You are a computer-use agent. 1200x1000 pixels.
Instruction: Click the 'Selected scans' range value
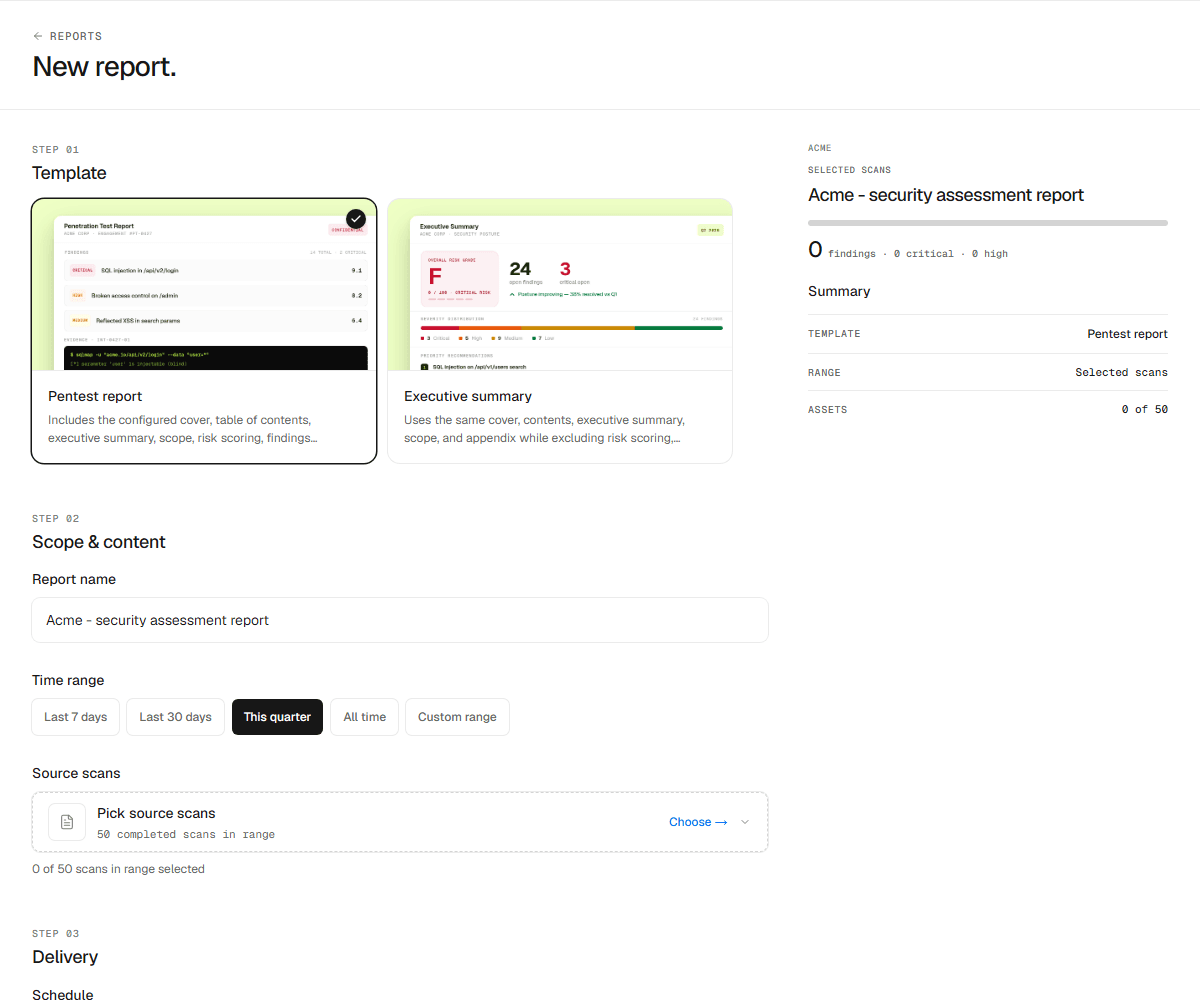coord(1121,372)
